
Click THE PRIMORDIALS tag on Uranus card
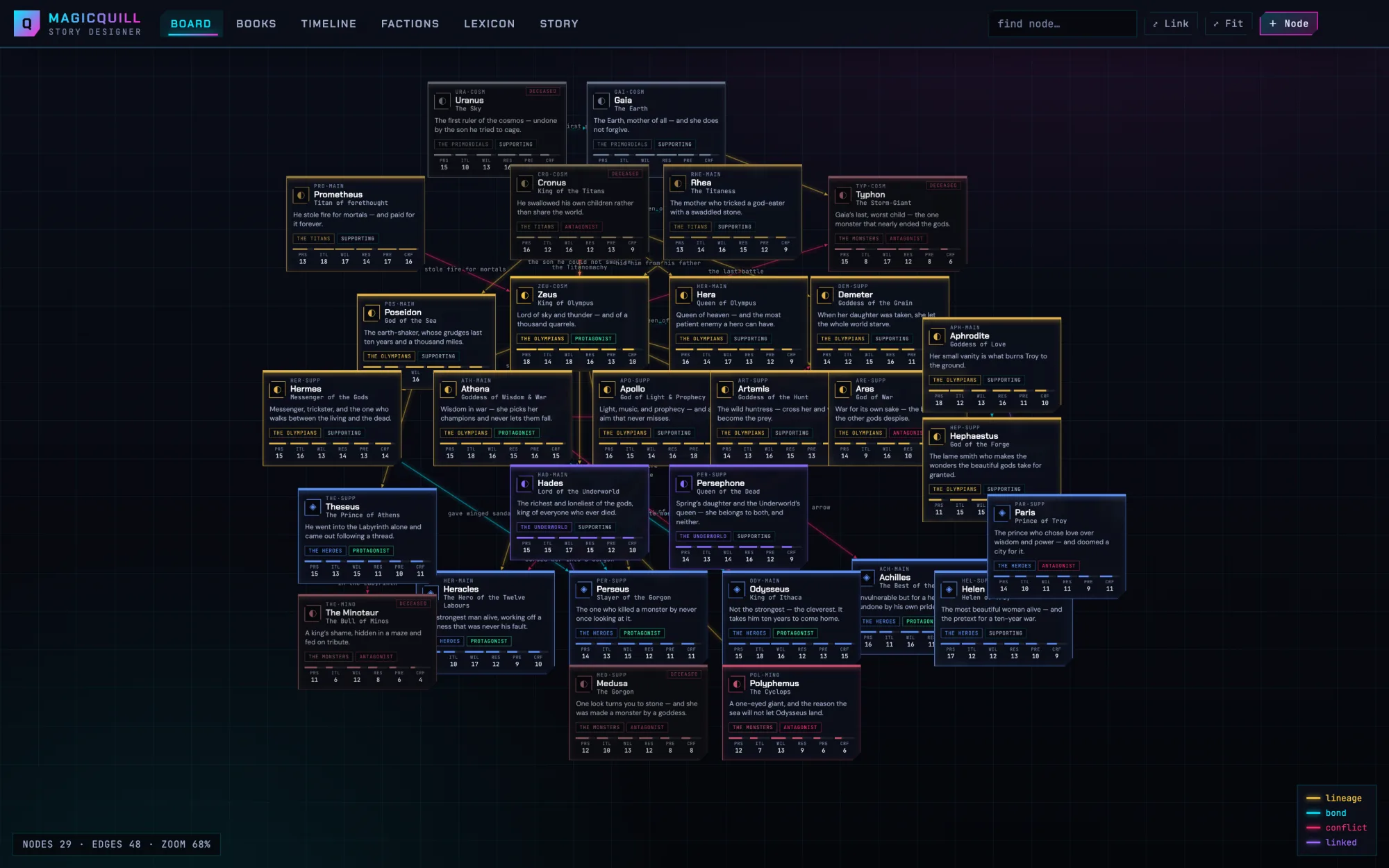coord(463,144)
